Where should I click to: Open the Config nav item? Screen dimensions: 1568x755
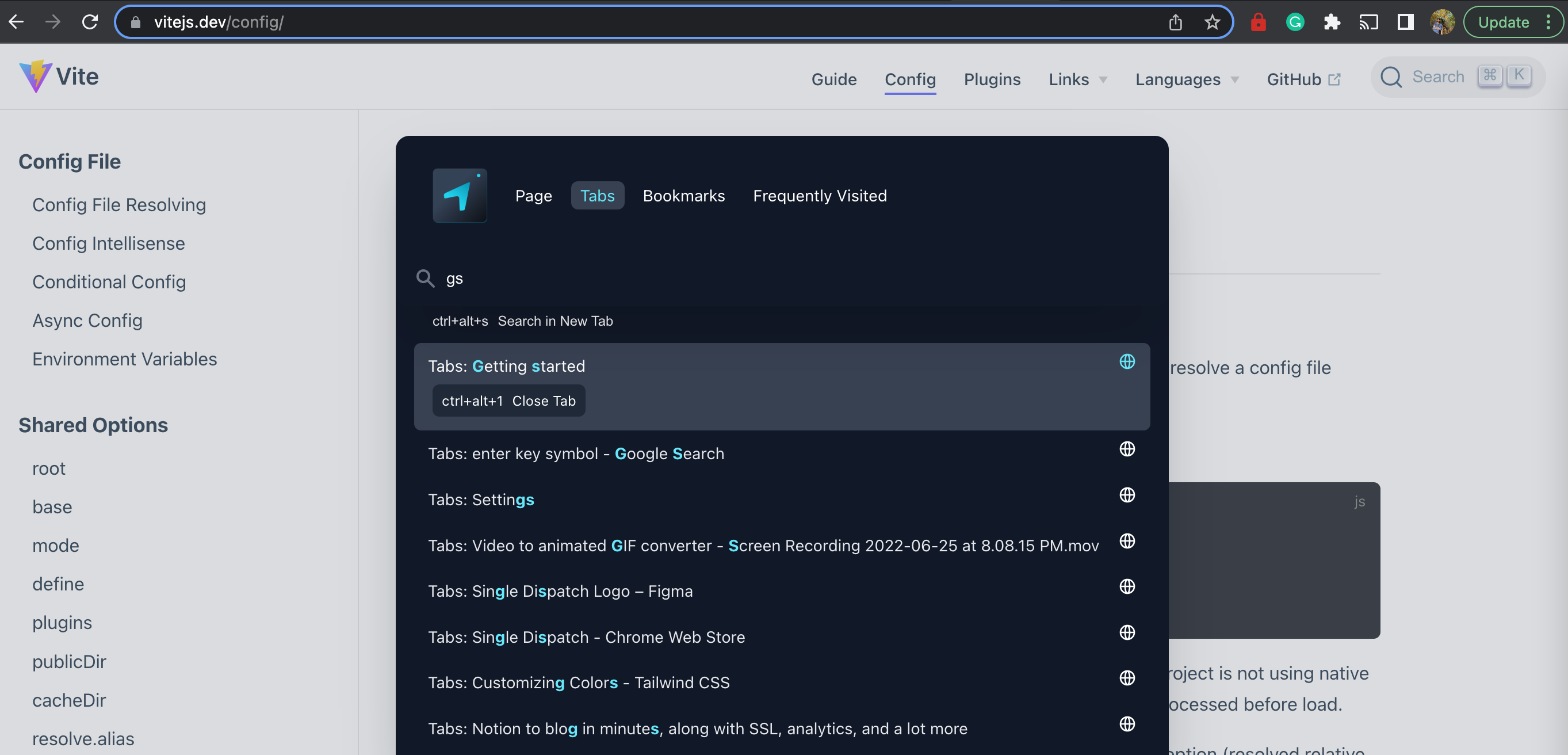click(x=910, y=79)
